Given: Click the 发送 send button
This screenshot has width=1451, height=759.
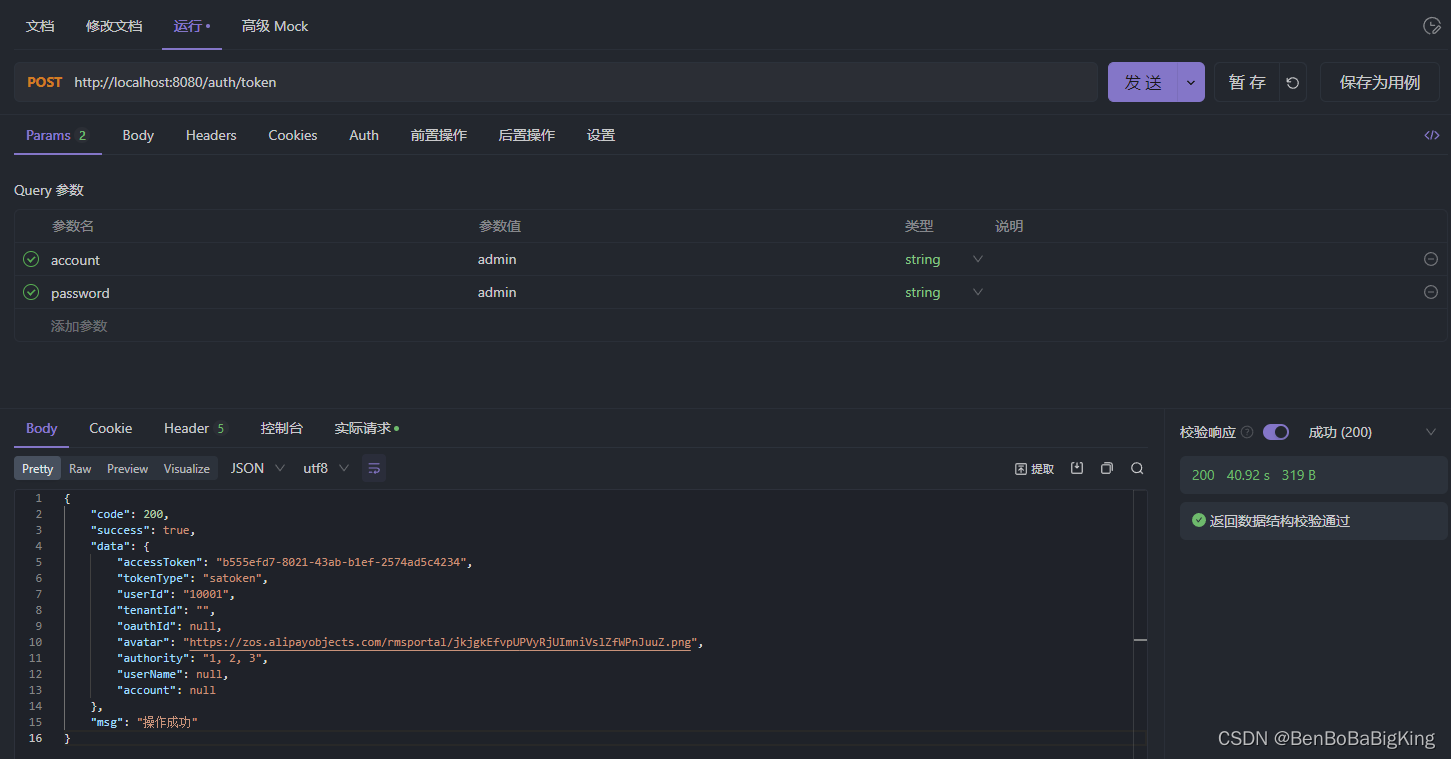Looking at the screenshot, I should 1142,82.
